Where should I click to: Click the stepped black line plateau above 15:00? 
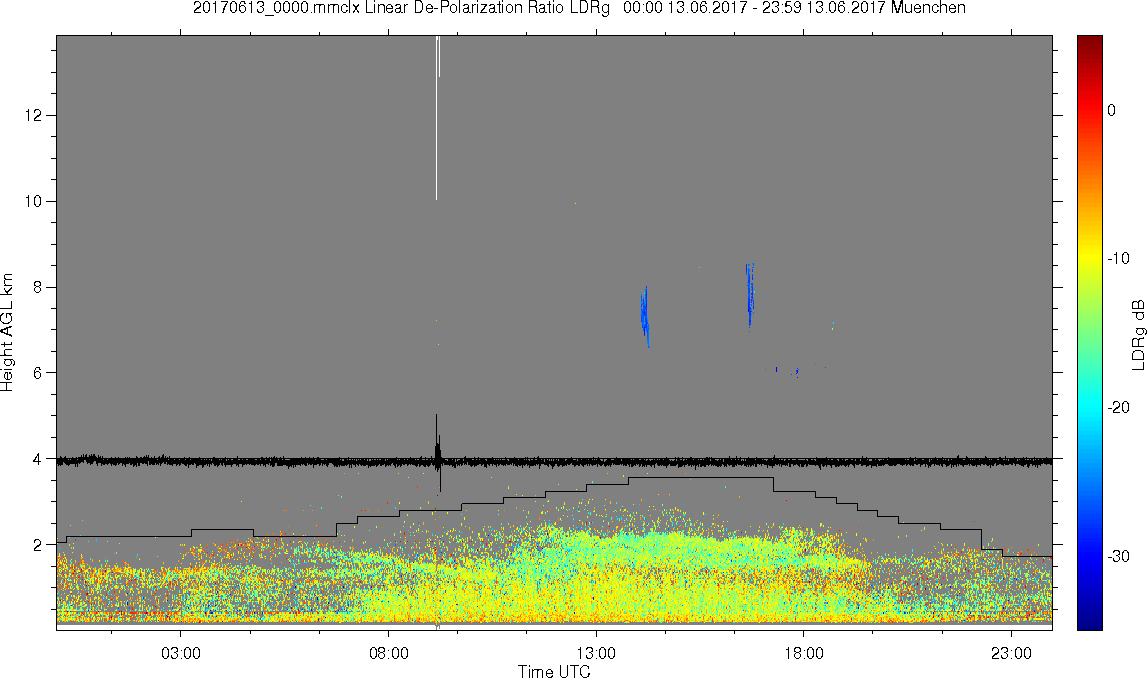[x=701, y=478]
